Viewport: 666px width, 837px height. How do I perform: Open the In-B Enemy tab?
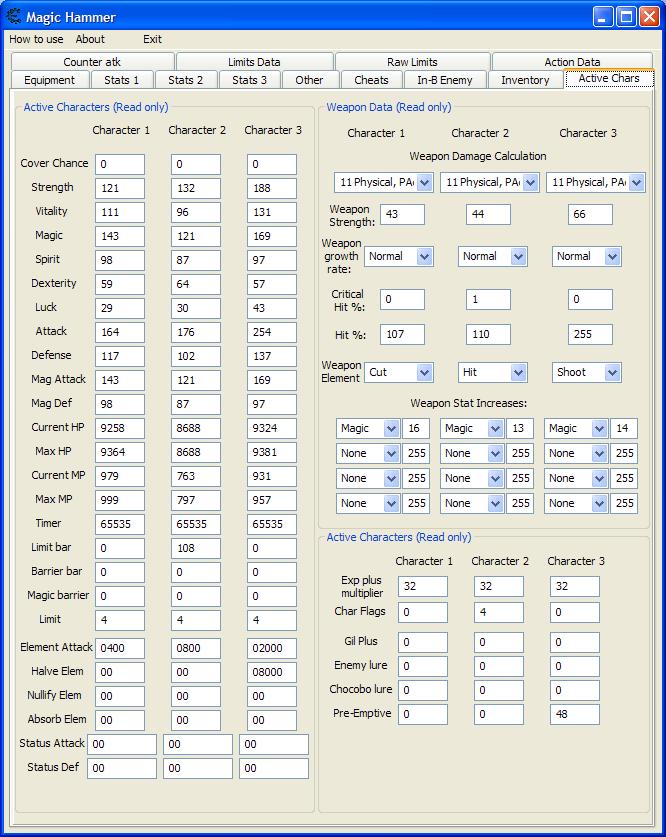(x=445, y=80)
